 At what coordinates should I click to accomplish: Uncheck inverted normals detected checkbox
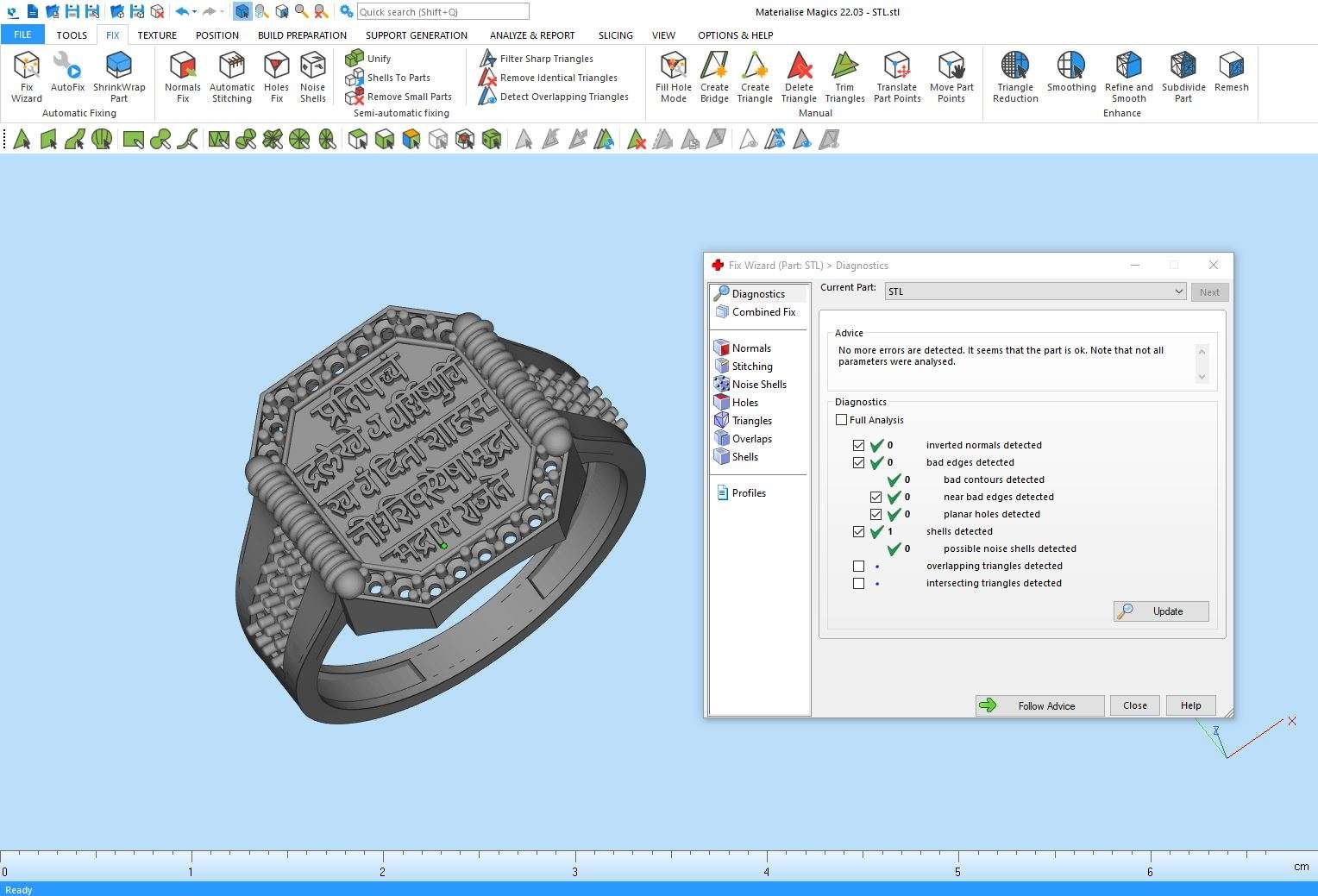point(858,446)
